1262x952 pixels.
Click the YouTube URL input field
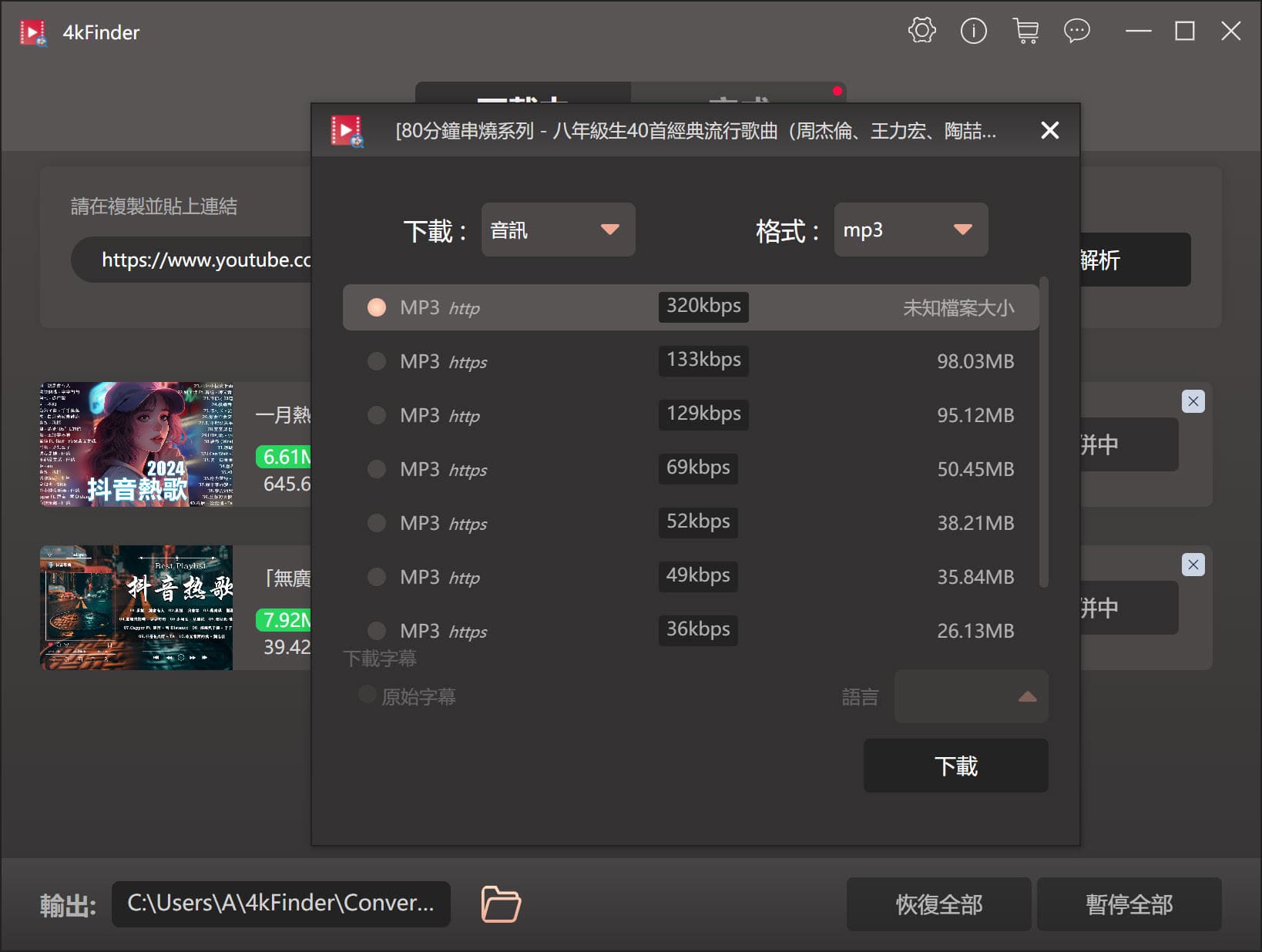pos(193,260)
